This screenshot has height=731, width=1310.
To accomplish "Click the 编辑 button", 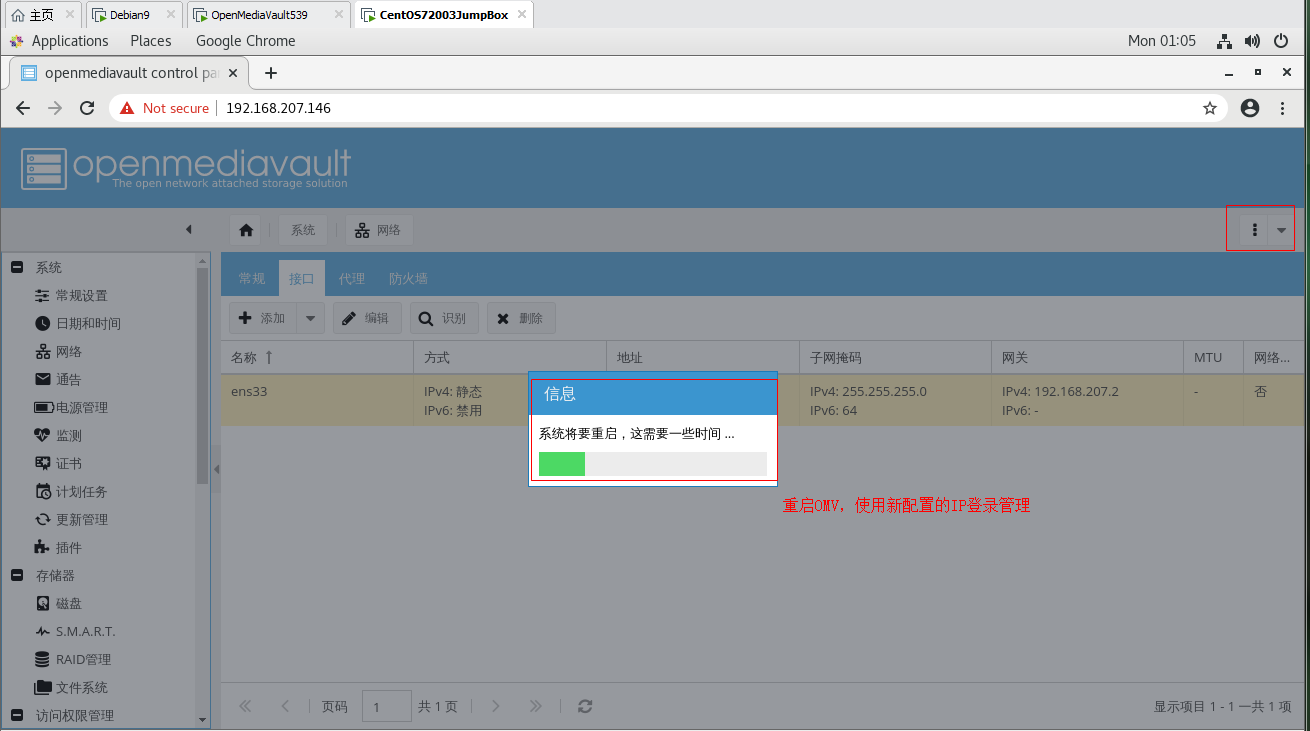I will click(367, 318).
